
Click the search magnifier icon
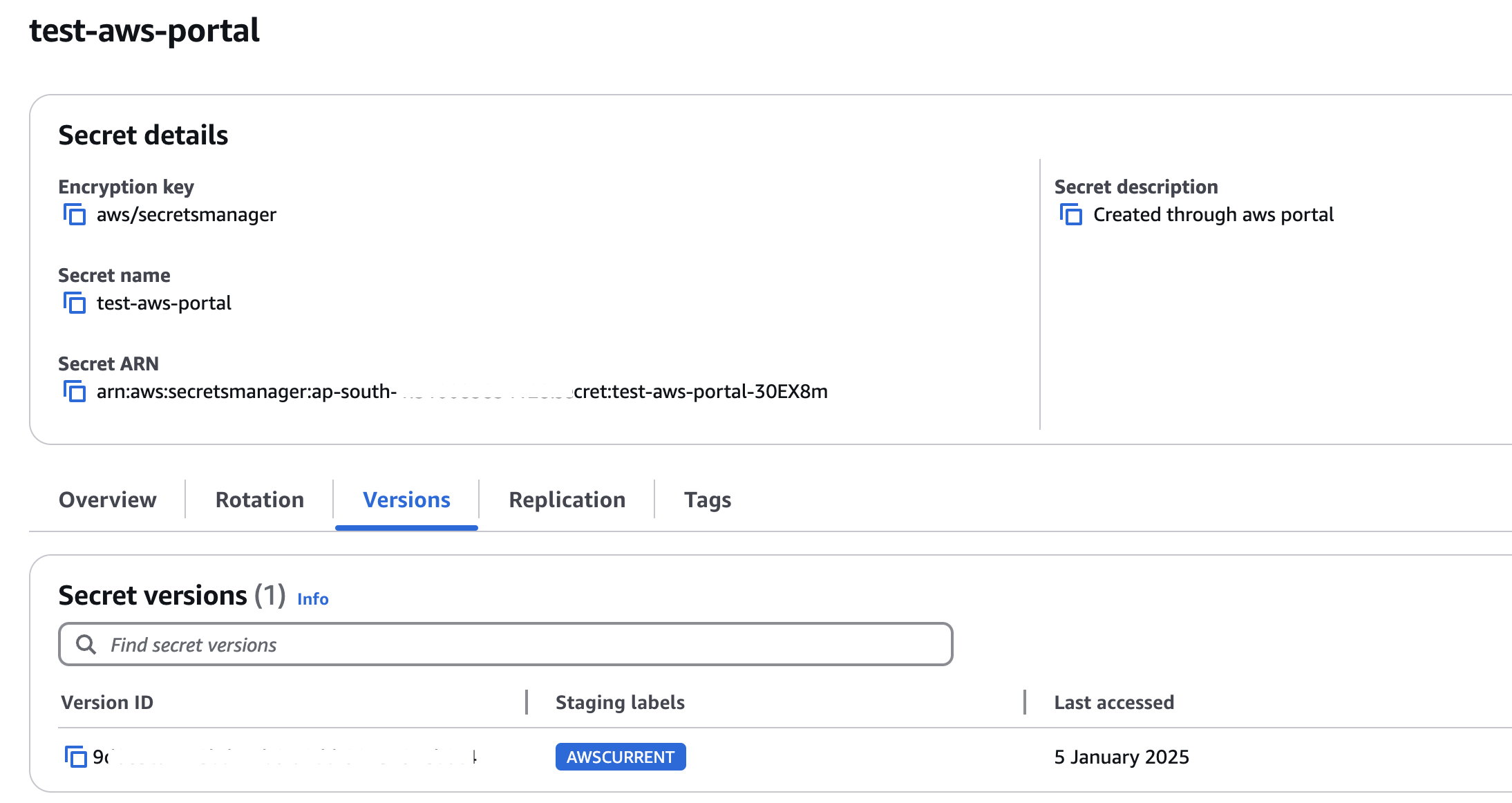[x=86, y=645]
